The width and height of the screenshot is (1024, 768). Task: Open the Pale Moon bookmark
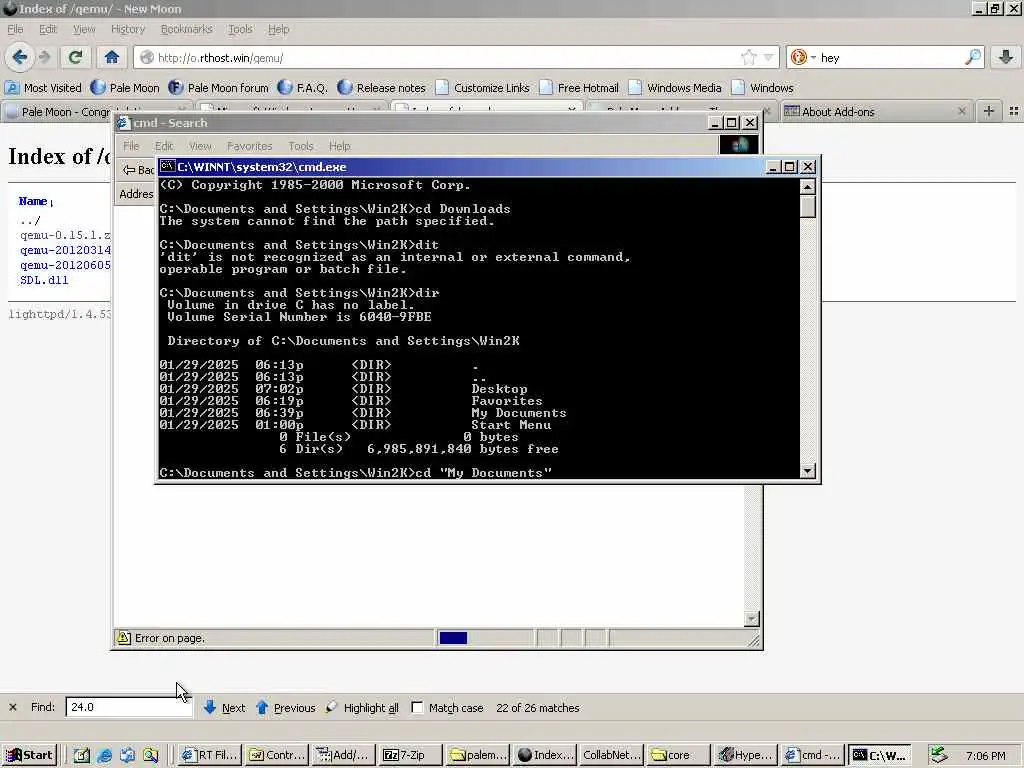click(x=125, y=88)
